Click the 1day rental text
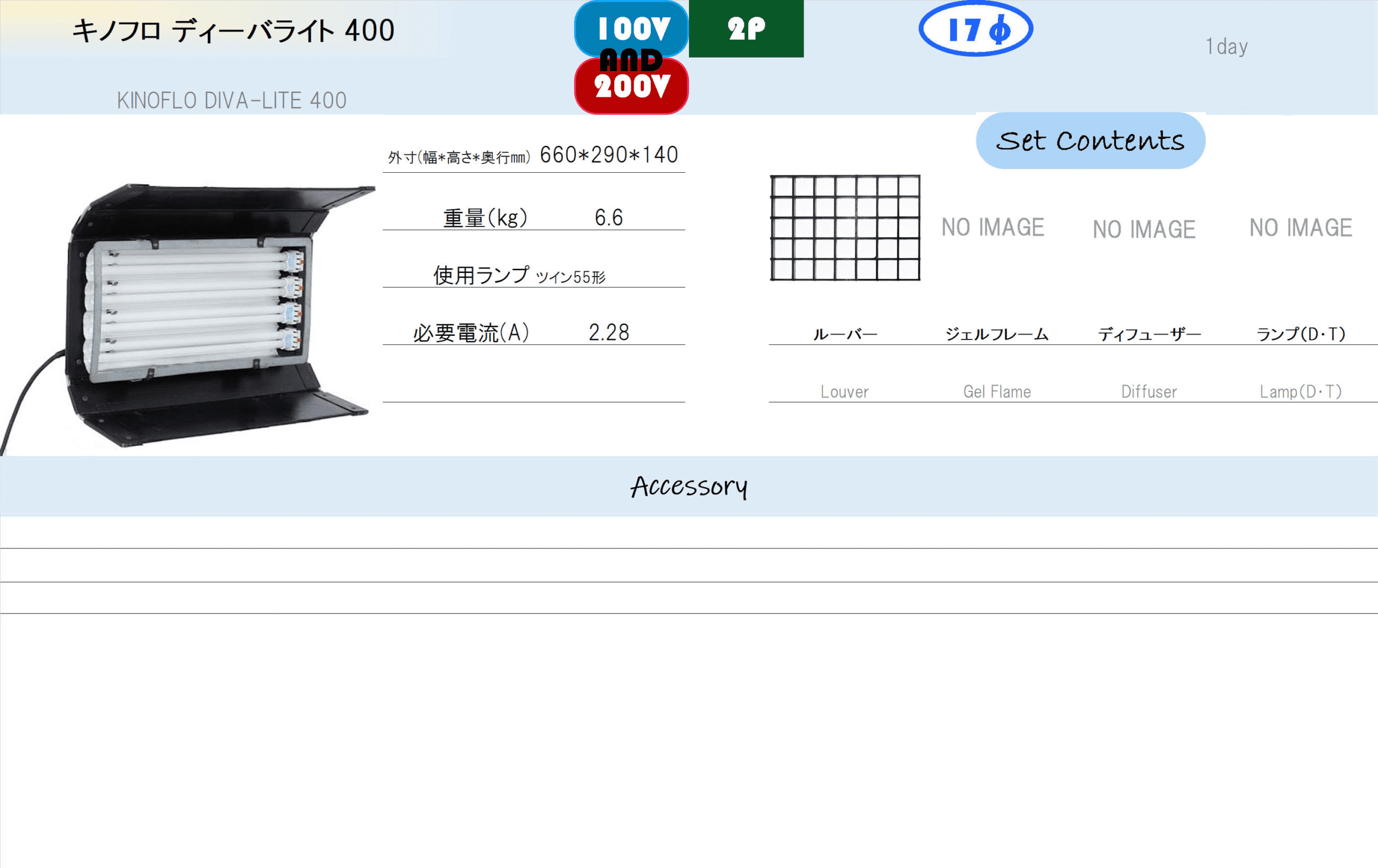Viewport: 1378px width, 868px height. pyautogui.click(x=1226, y=46)
